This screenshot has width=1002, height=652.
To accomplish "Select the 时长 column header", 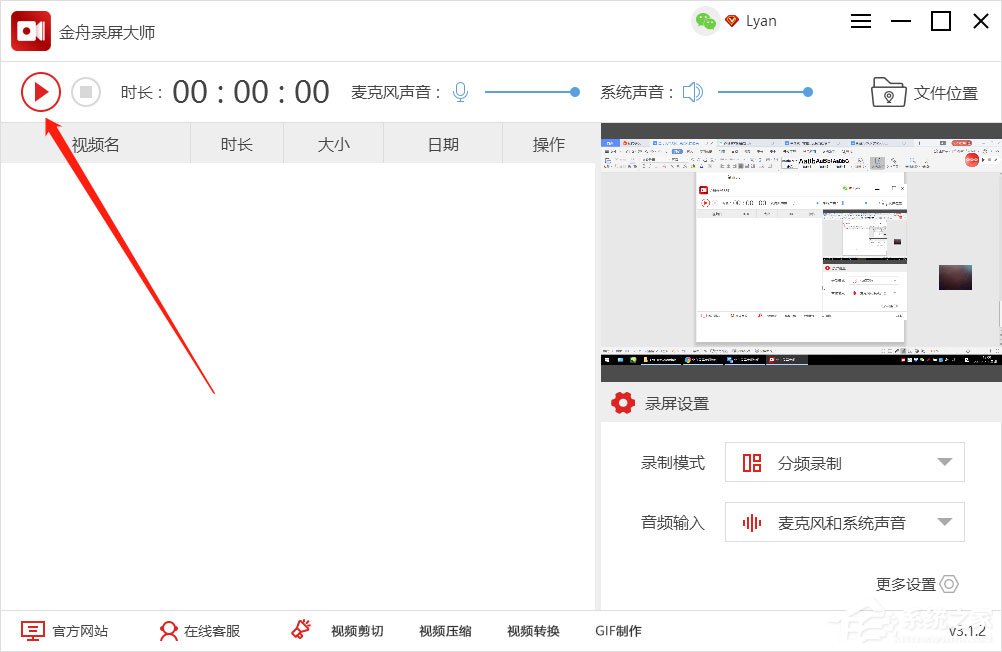I will click(236, 143).
